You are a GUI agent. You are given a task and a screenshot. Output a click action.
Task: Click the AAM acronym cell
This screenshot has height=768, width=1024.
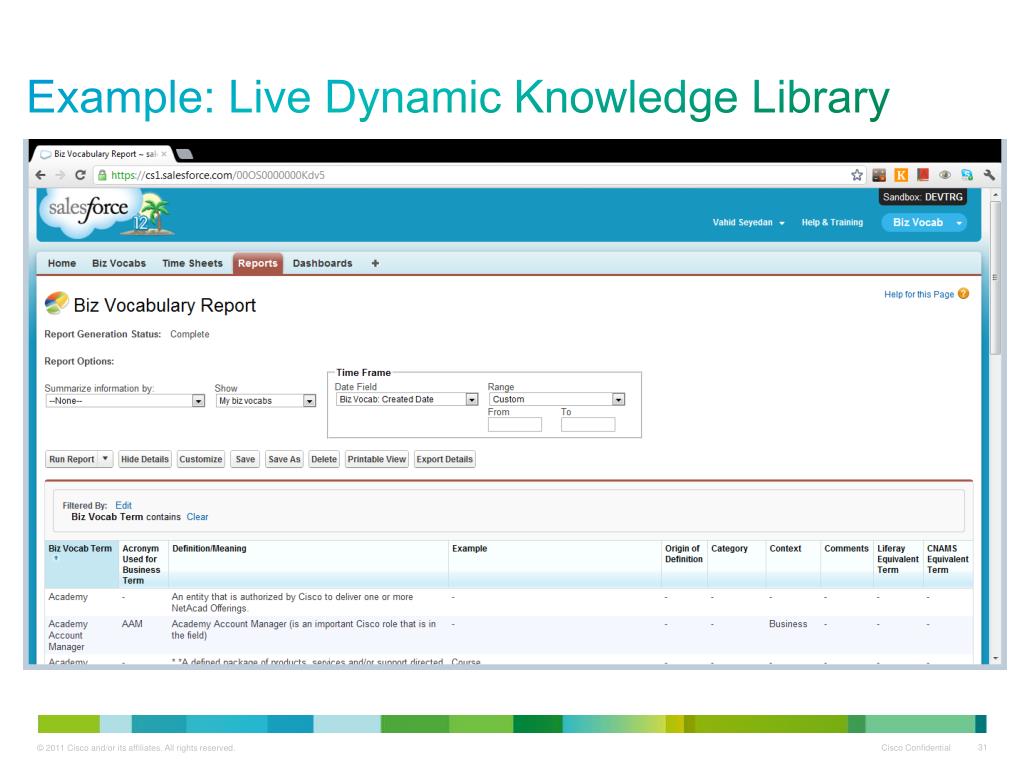(x=132, y=624)
